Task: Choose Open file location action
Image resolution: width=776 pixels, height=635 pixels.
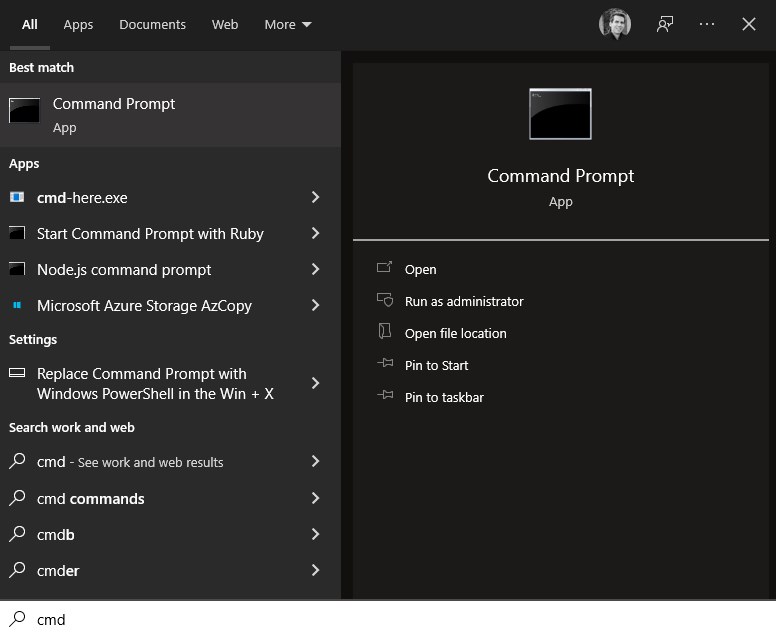Action: click(455, 333)
